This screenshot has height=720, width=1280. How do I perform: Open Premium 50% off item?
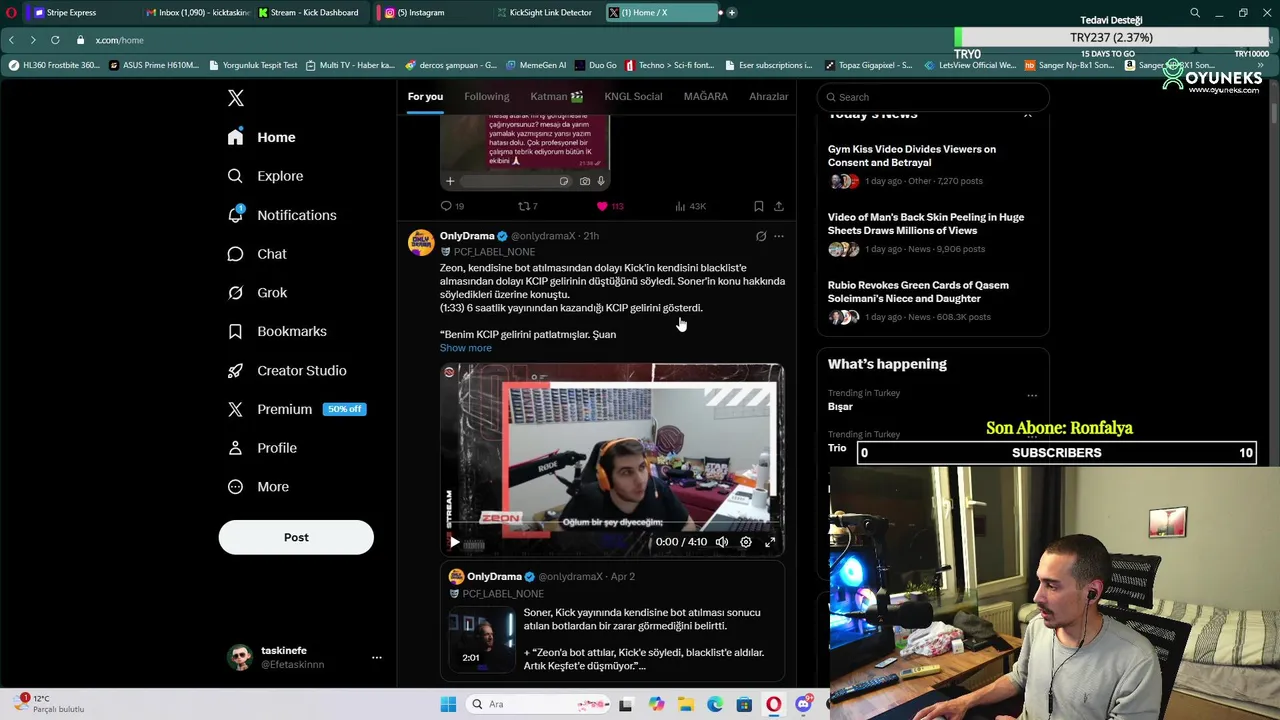click(x=296, y=409)
